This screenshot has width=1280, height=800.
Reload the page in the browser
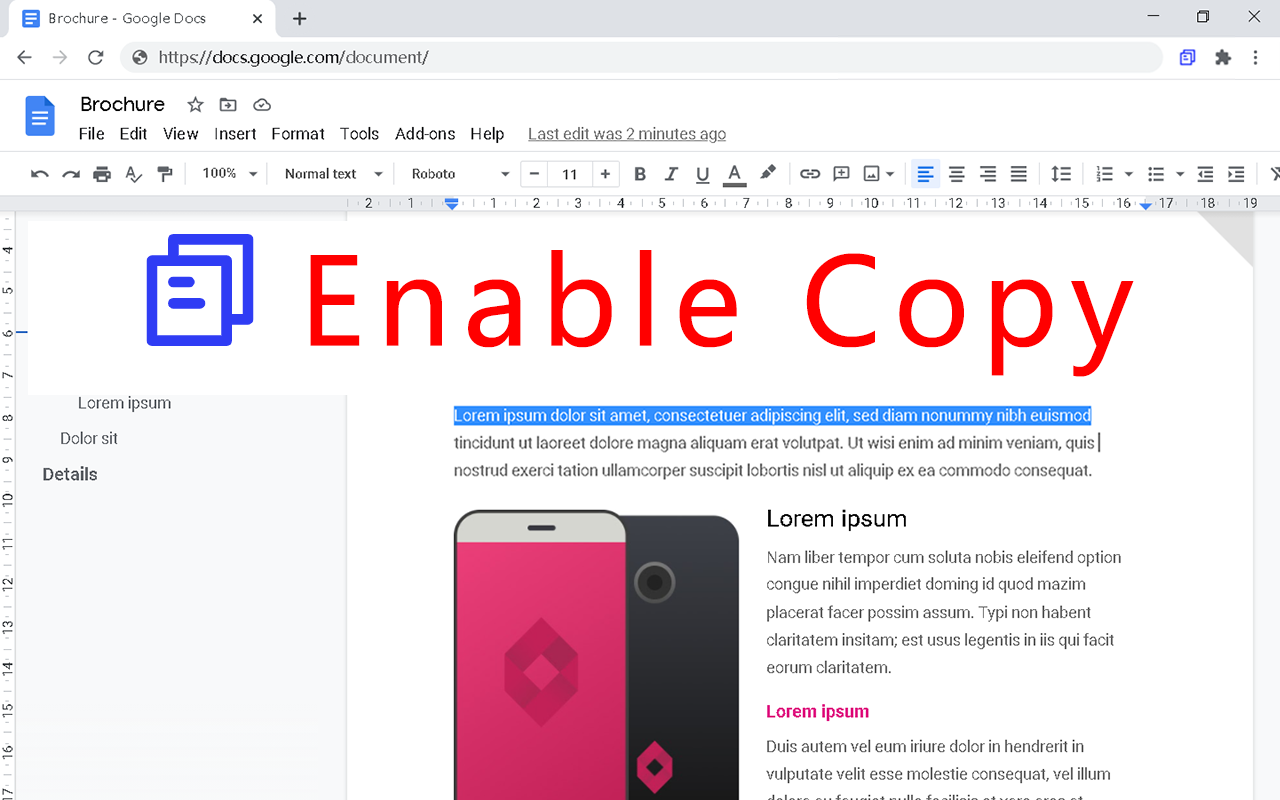95,58
